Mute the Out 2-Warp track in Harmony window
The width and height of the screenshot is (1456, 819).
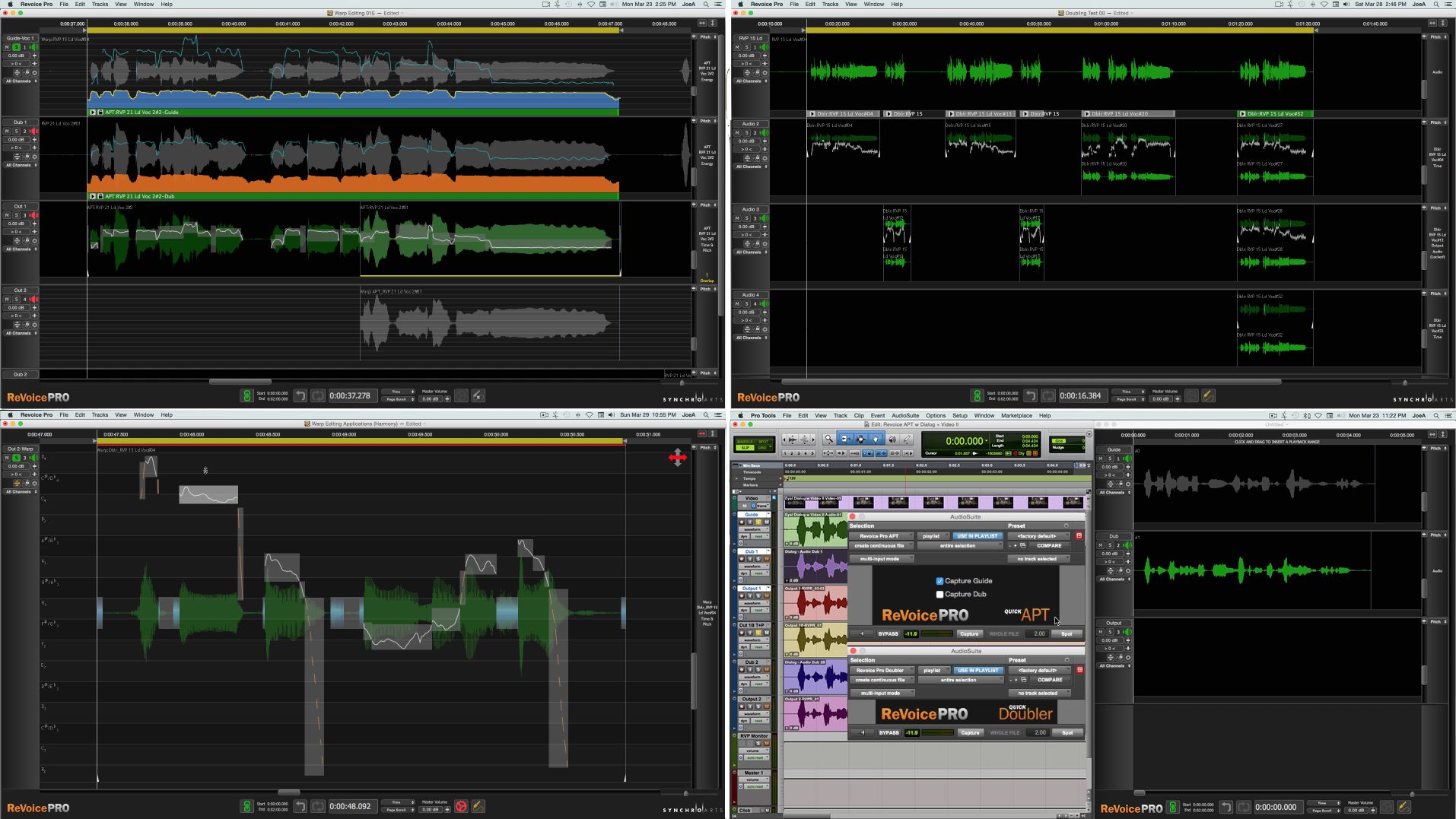7,458
